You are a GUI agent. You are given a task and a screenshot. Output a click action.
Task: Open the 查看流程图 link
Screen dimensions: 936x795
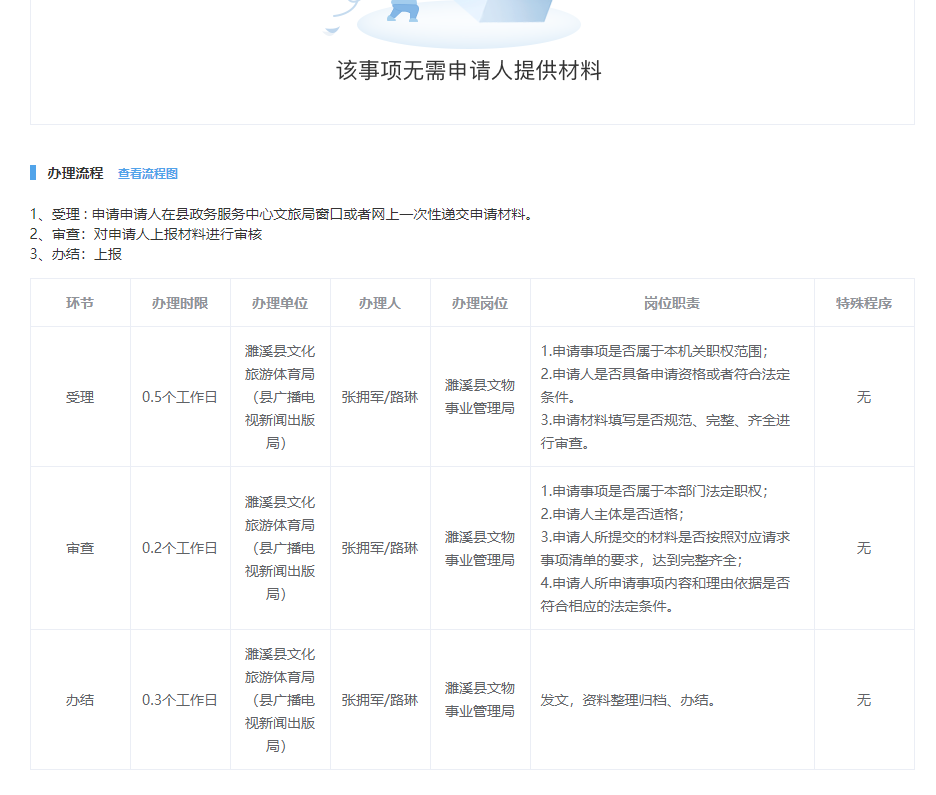tap(147, 174)
